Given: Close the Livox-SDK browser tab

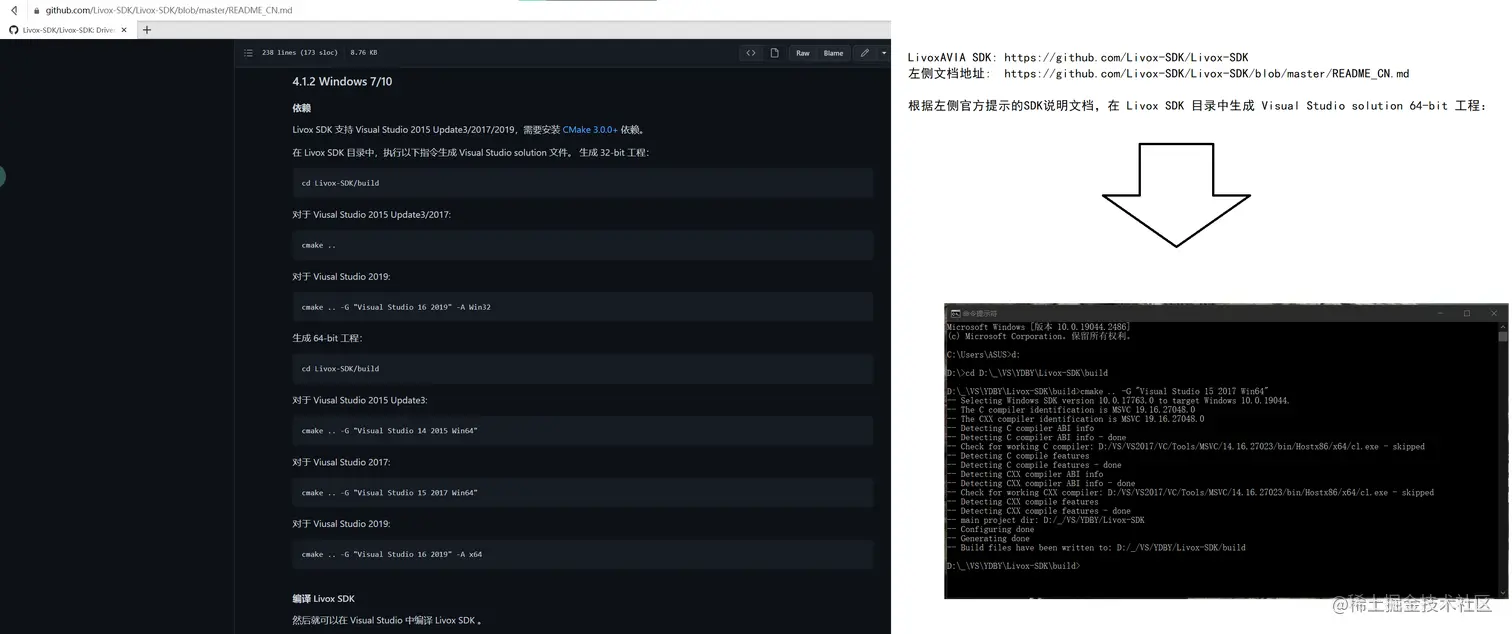Looking at the screenshot, I should click(x=125, y=29).
